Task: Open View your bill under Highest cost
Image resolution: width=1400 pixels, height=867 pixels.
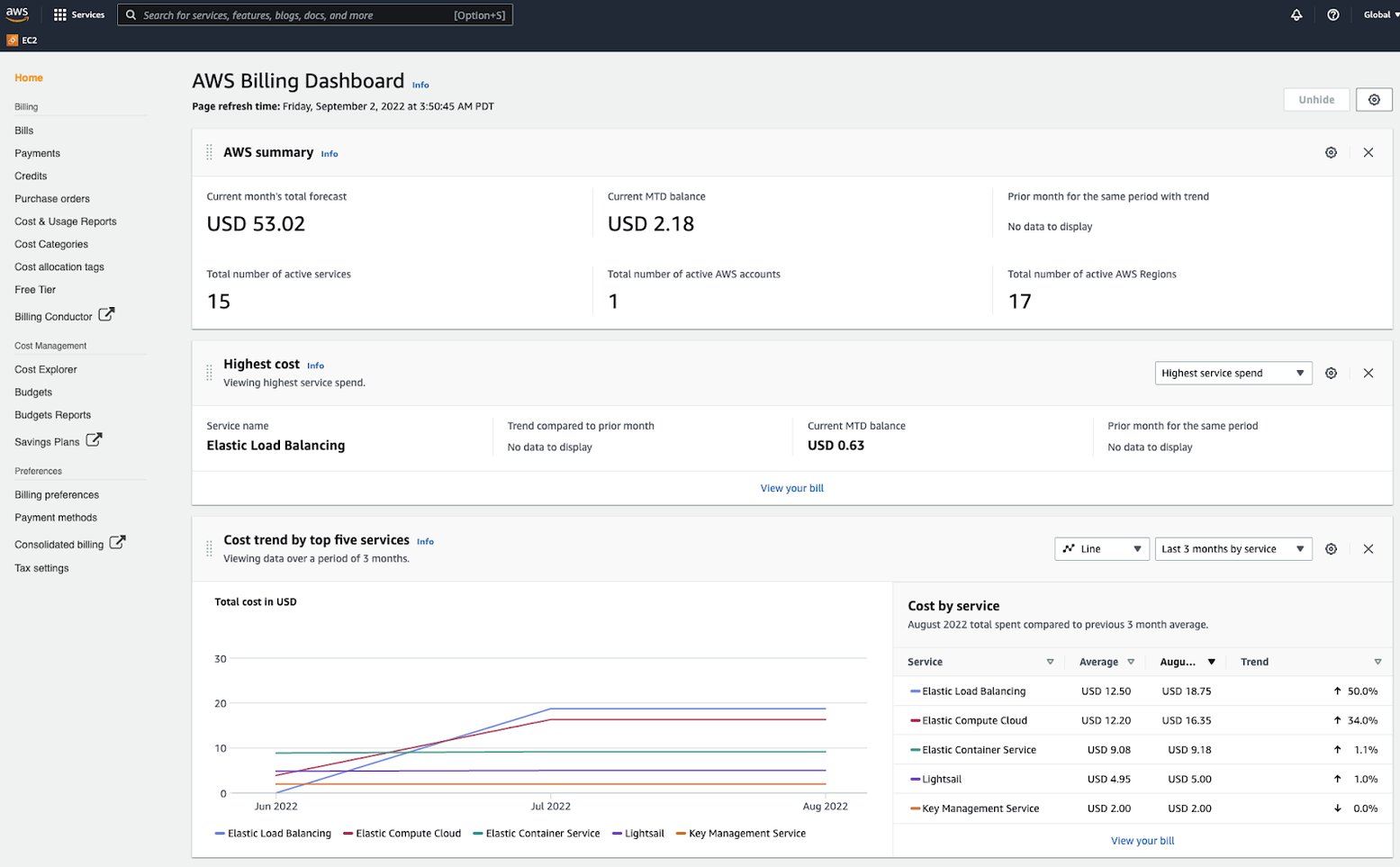Action: pyautogui.click(x=791, y=488)
